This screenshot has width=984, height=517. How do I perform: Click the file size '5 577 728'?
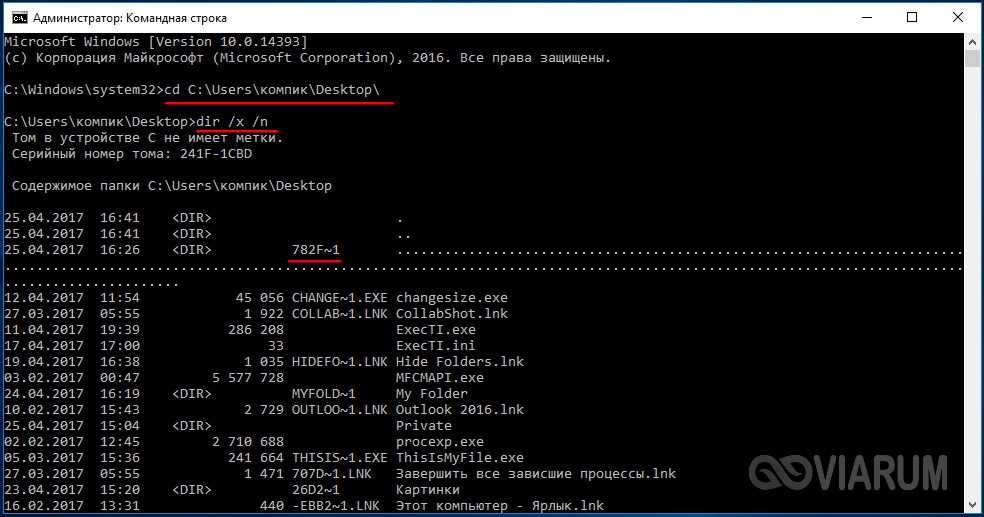pyautogui.click(x=248, y=378)
